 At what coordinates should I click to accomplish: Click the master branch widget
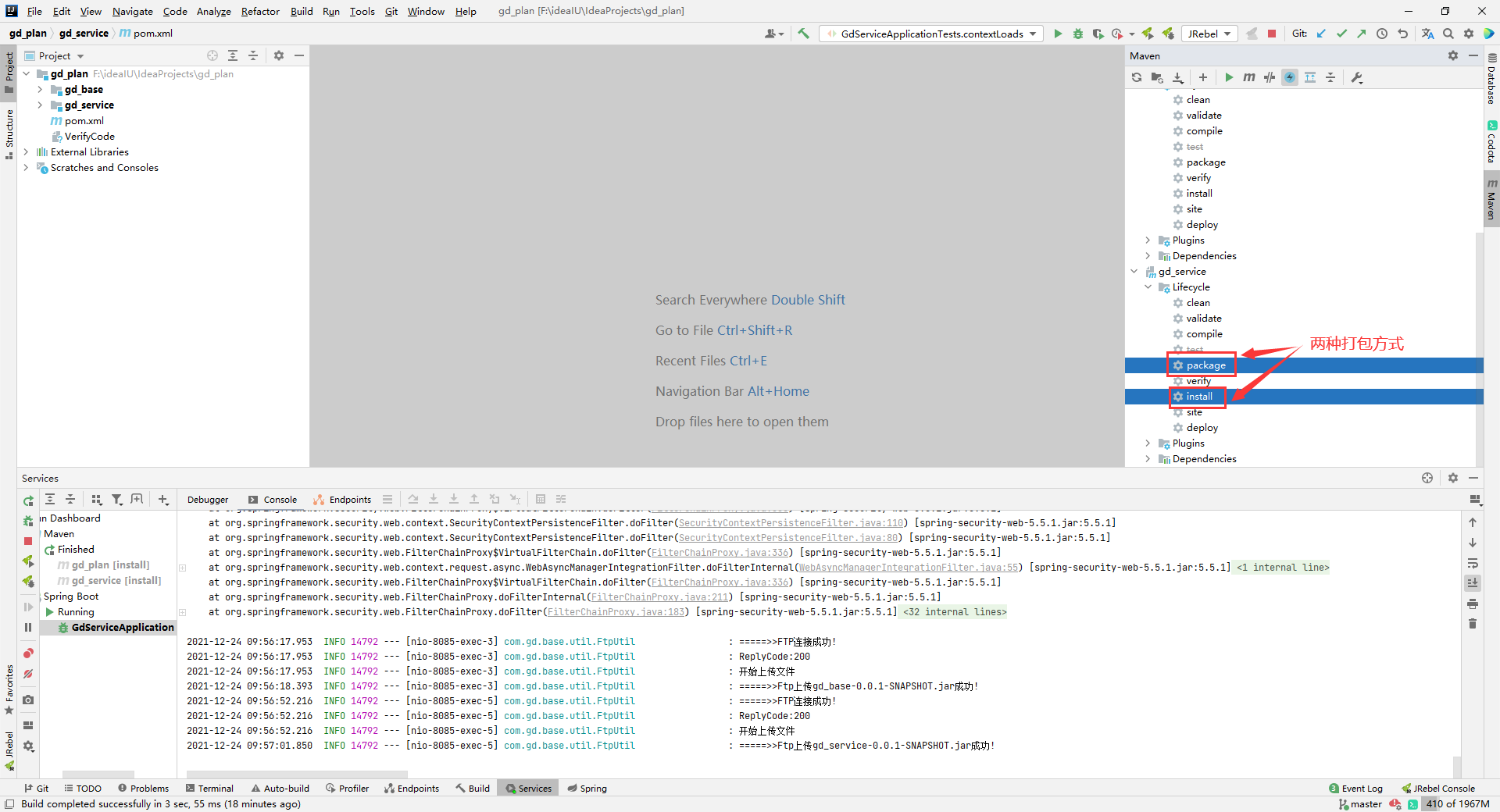point(1360,804)
